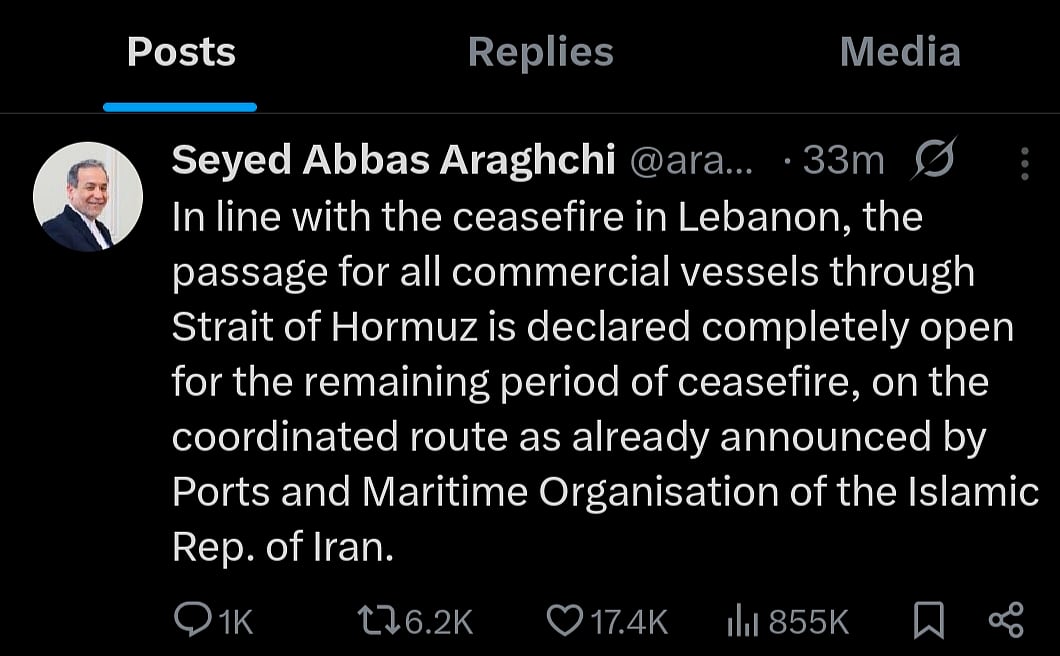Click the 17.4K likes count
This screenshot has height=656, width=1060.
(x=628, y=623)
